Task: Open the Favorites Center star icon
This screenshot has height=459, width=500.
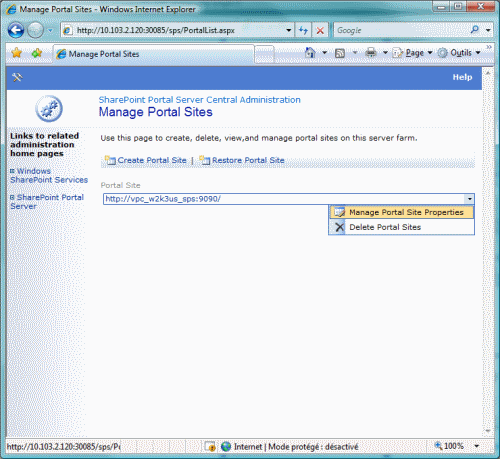Action: coord(16,53)
